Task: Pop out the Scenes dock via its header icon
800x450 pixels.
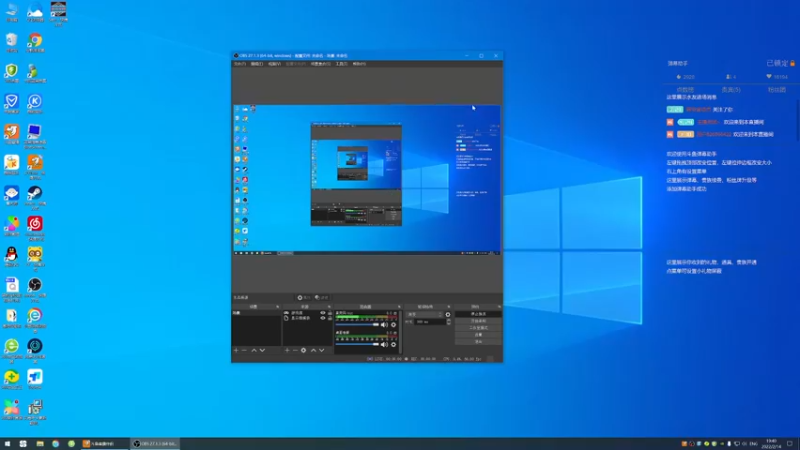Action: pos(278,307)
